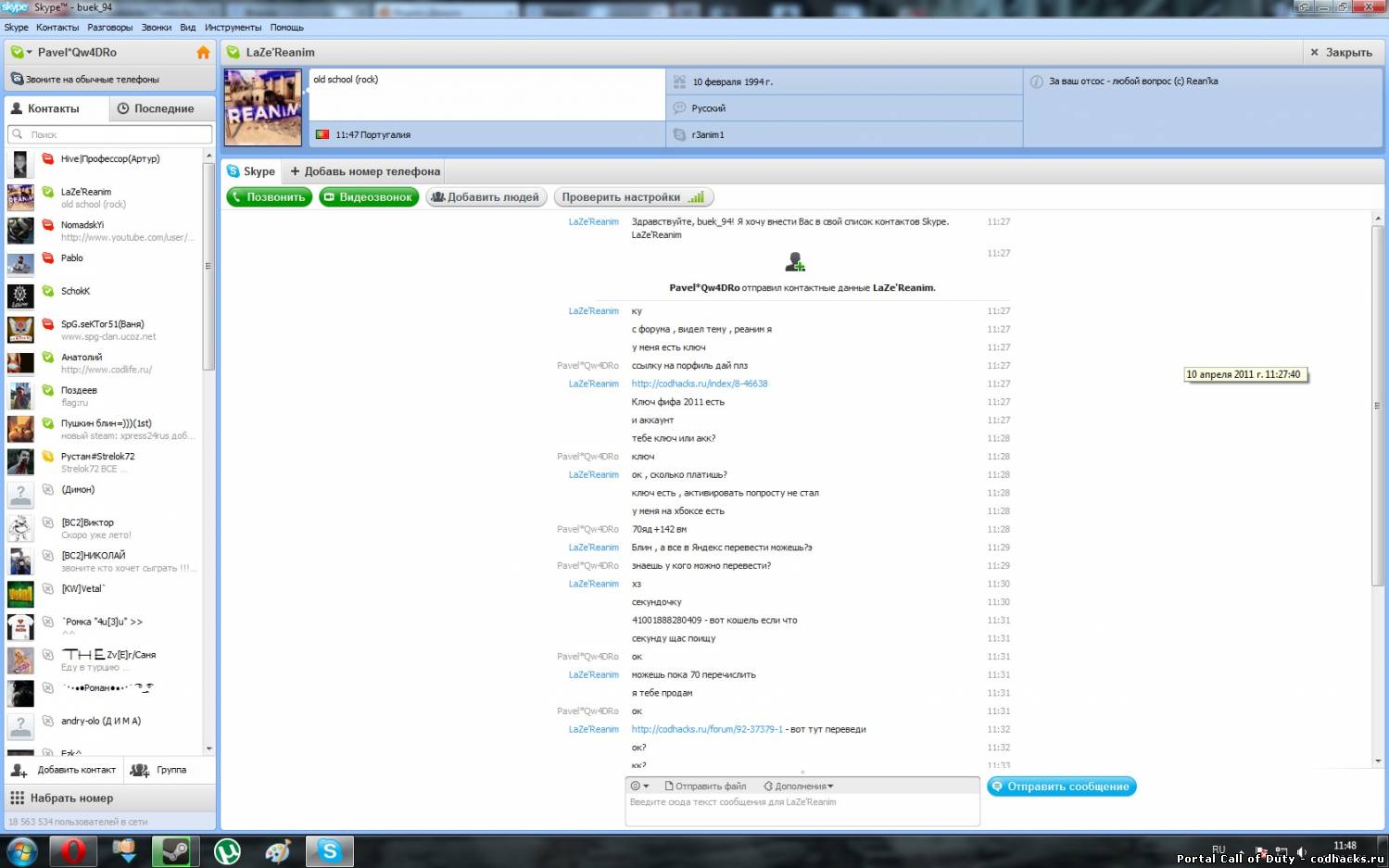The height and width of the screenshot is (868, 1389).
Task: Click the message text input box
Action: tap(802, 810)
